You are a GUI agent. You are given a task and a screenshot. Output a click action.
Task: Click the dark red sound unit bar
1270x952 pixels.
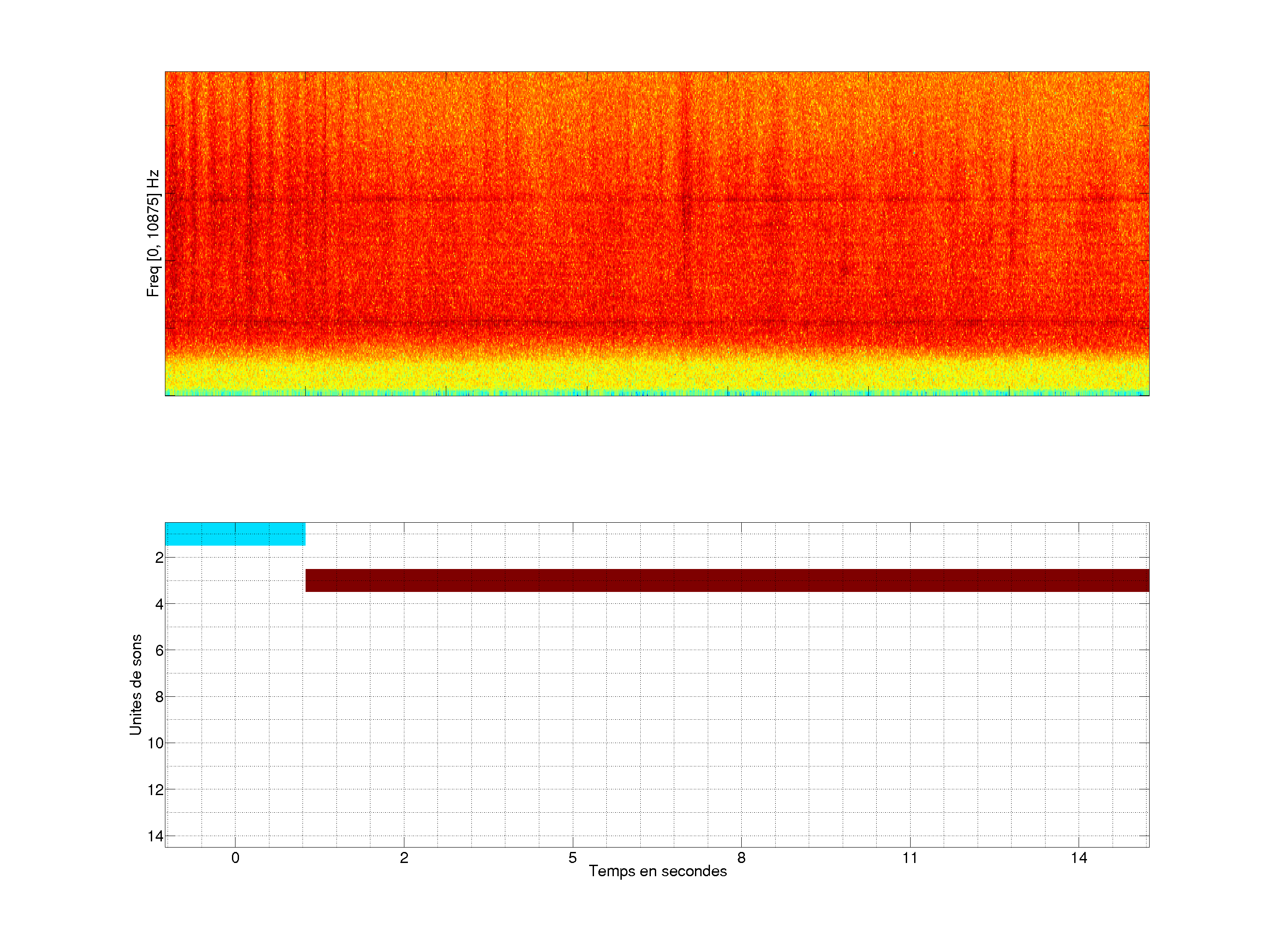[727, 580]
